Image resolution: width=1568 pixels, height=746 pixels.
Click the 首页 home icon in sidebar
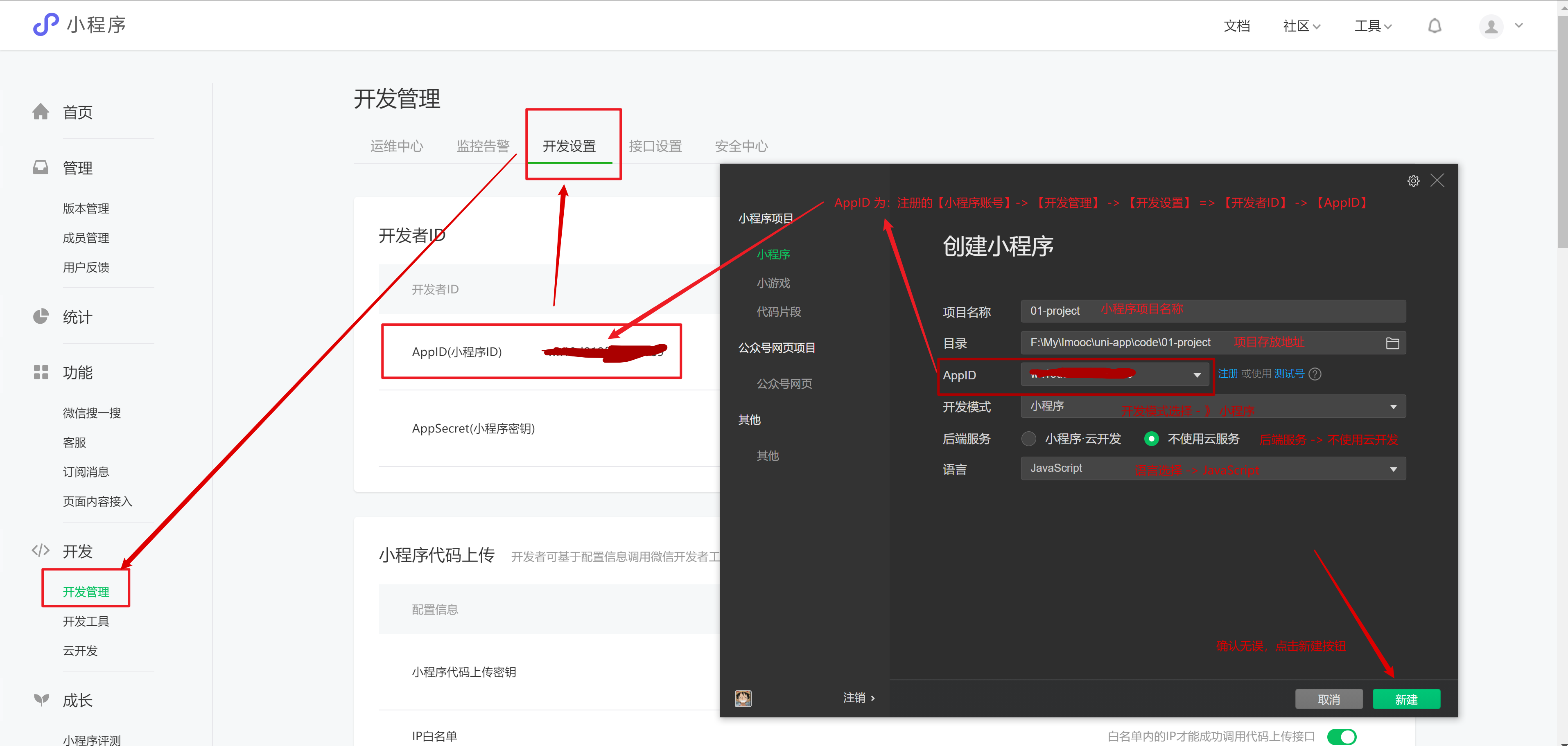(x=40, y=111)
